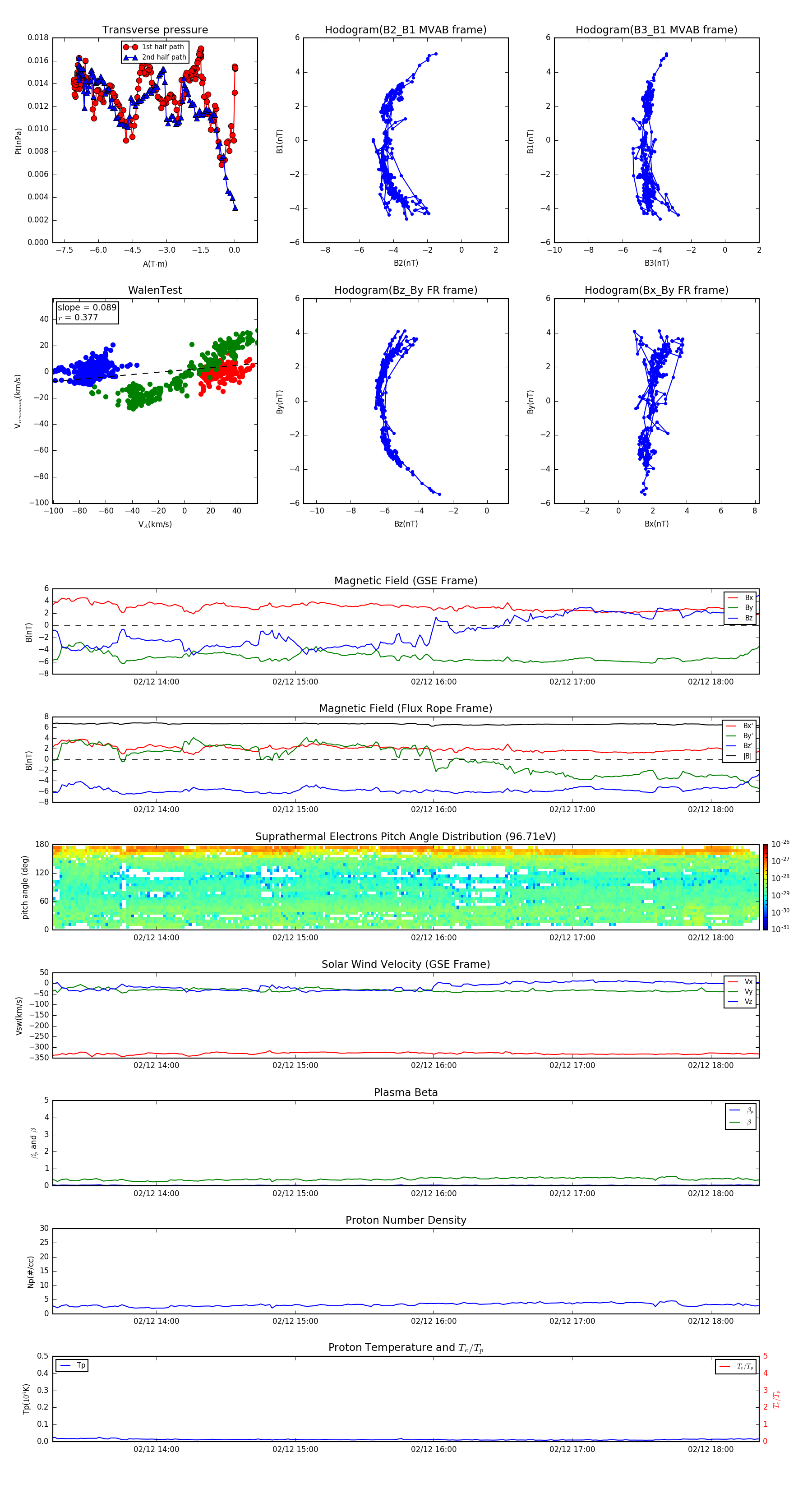Select the "1st half path" legend entry

click(x=154, y=47)
